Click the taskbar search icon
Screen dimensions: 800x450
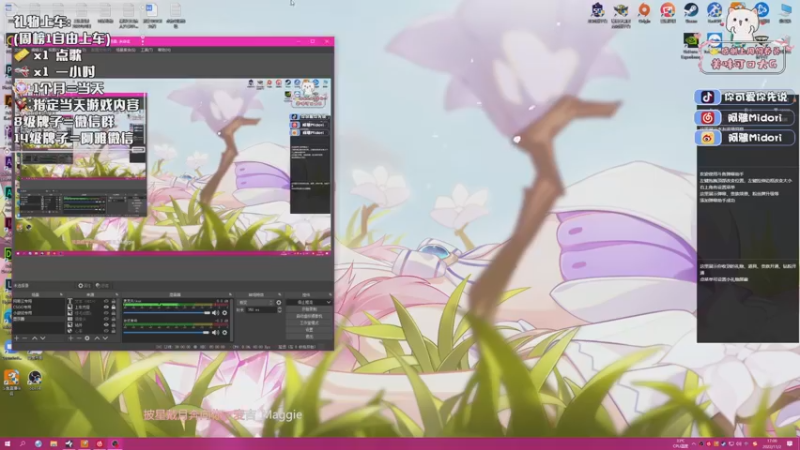pyautogui.click(x=22, y=444)
